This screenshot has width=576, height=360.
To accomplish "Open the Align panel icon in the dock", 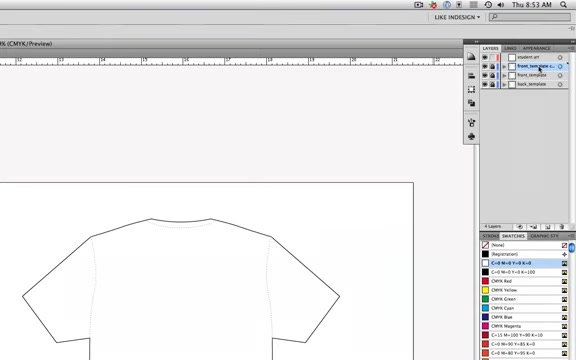I will pyautogui.click(x=471, y=76).
